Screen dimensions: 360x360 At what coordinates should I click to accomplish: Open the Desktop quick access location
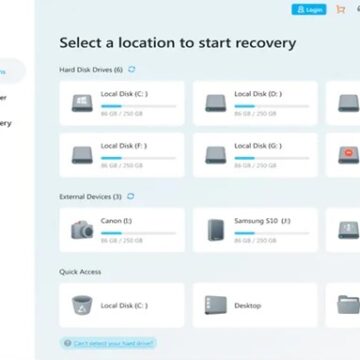coord(216,305)
